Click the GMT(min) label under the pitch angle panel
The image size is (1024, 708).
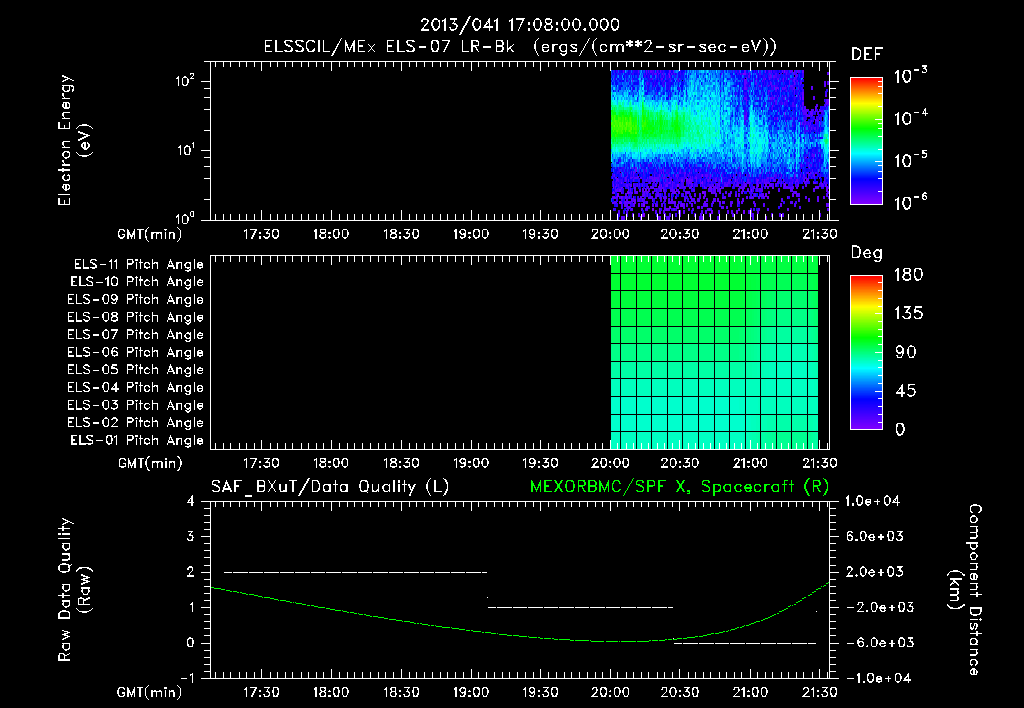click(x=150, y=464)
